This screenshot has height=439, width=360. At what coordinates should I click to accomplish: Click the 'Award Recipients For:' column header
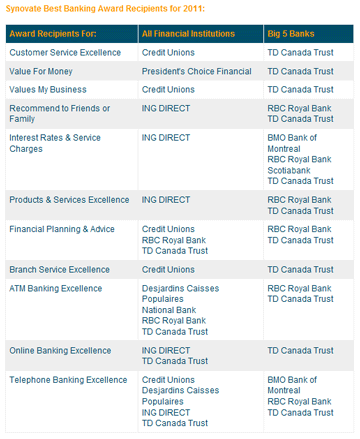click(53, 34)
